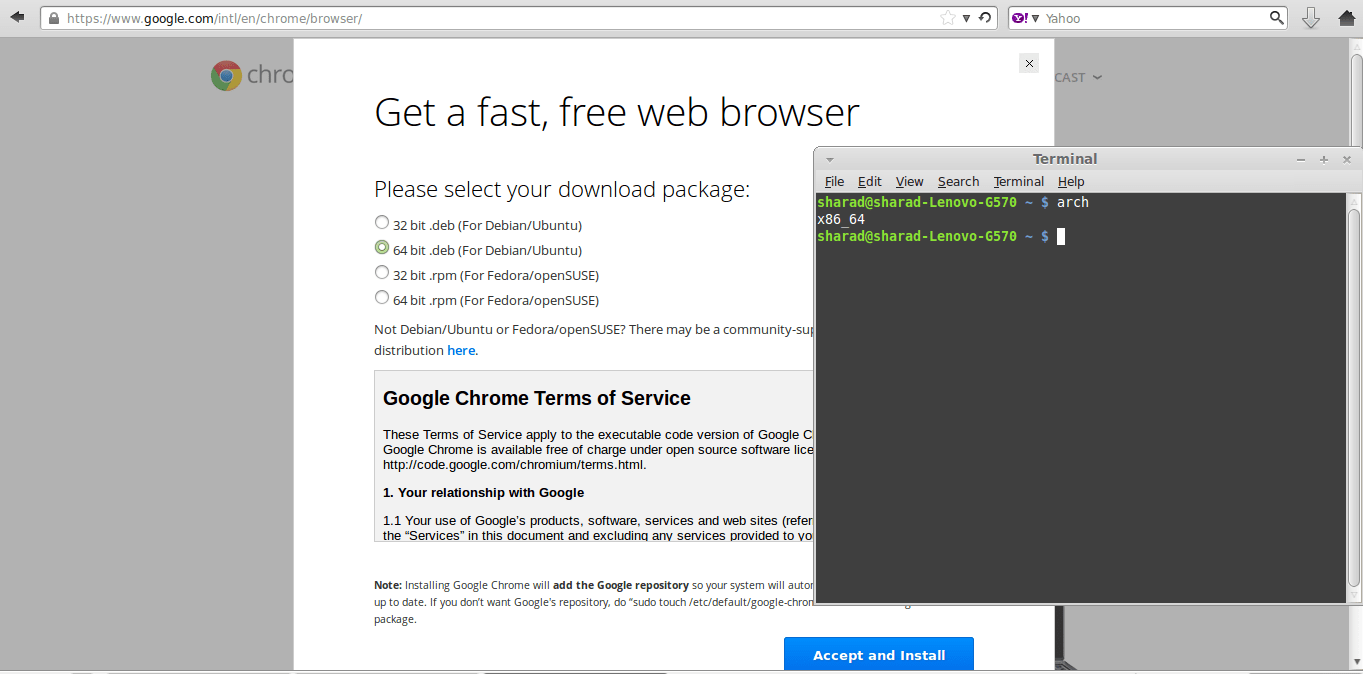Open the Terminal File menu
The width and height of the screenshot is (1363, 674).
click(x=834, y=181)
